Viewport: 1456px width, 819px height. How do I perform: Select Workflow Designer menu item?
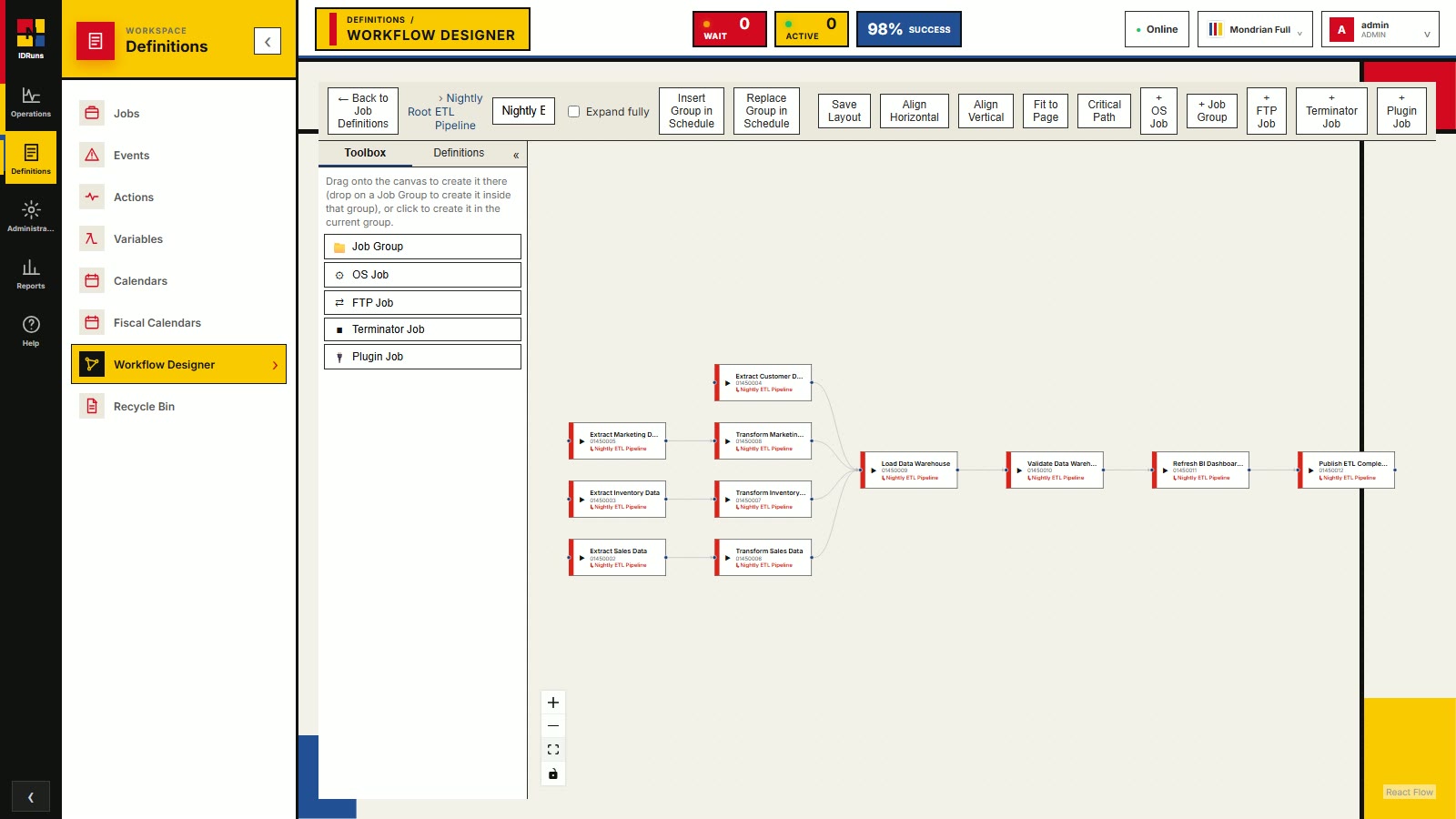click(x=178, y=364)
